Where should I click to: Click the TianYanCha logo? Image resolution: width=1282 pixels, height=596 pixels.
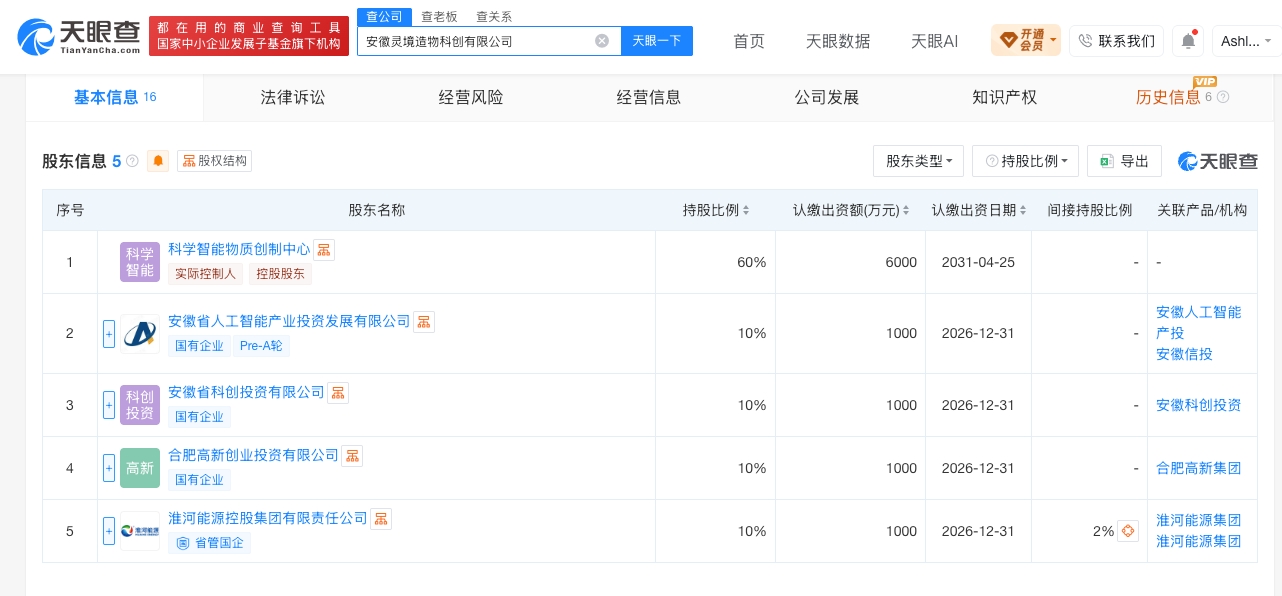[x=78, y=37]
